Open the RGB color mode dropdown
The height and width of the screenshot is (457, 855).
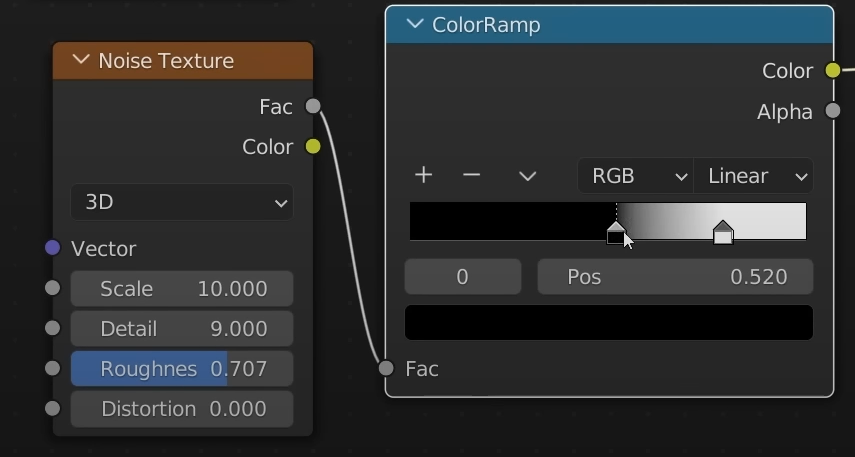coord(635,176)
